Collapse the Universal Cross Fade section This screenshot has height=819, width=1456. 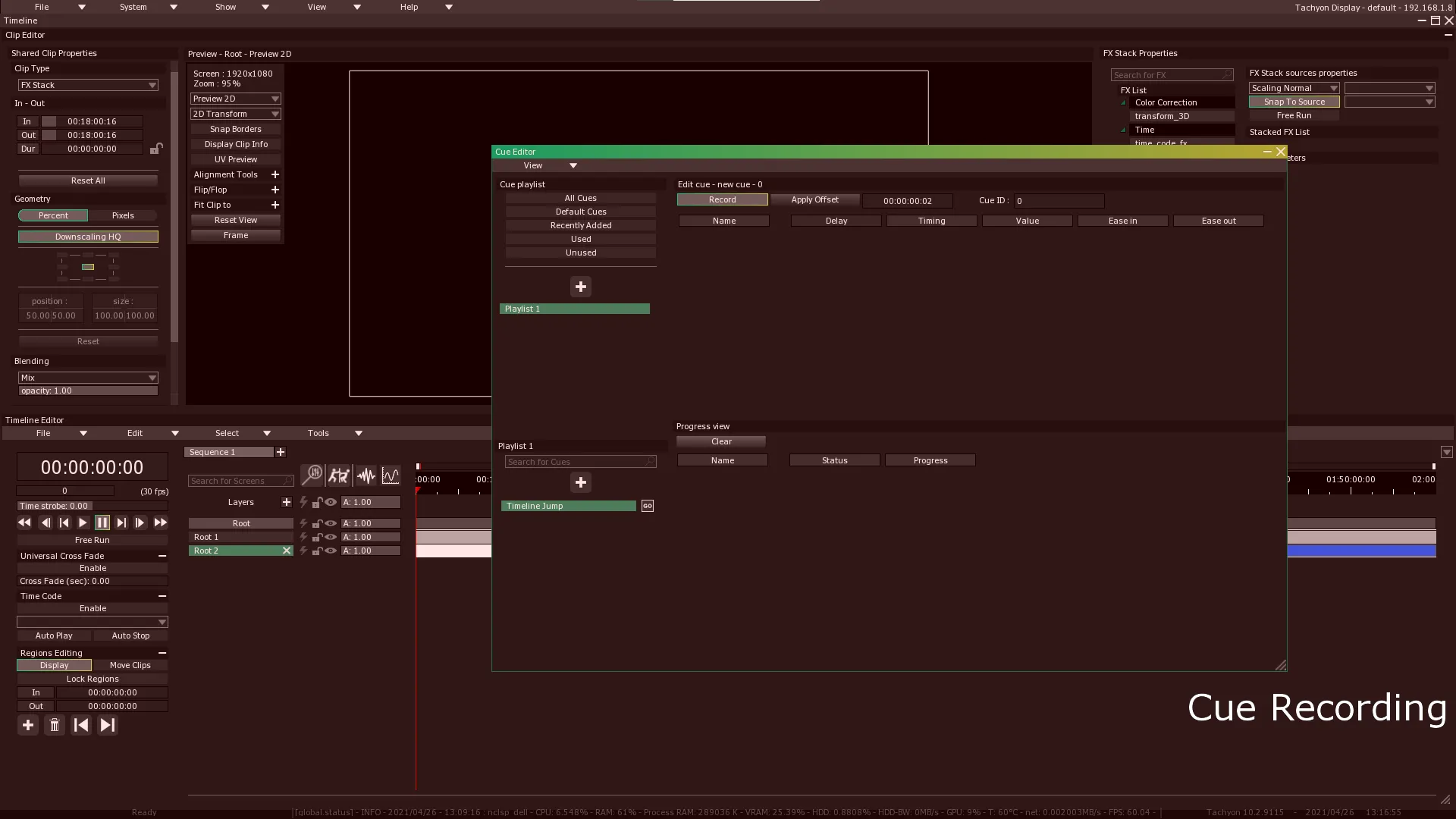tap(162, 556)
